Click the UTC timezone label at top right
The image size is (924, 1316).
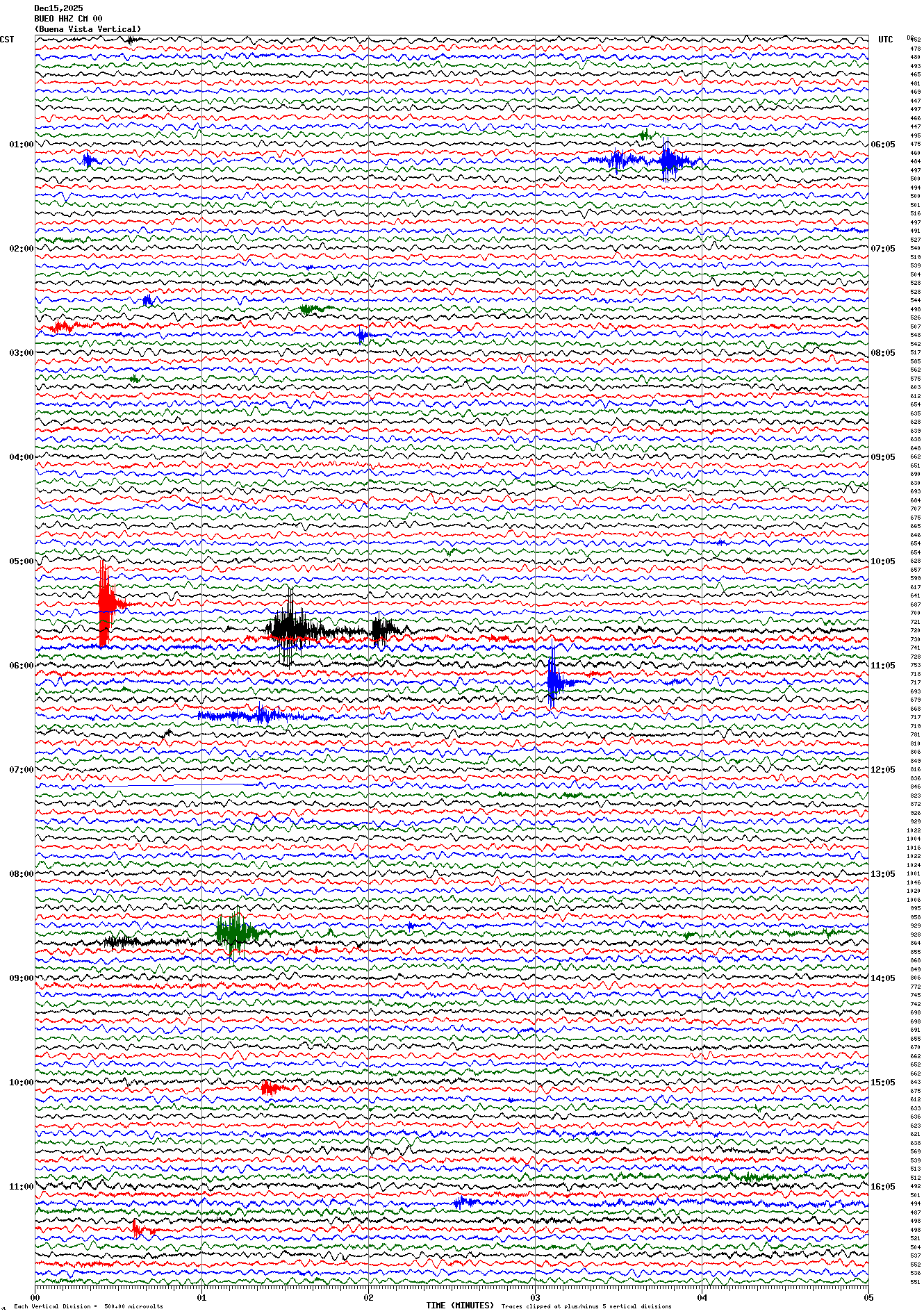click(885, 40)
